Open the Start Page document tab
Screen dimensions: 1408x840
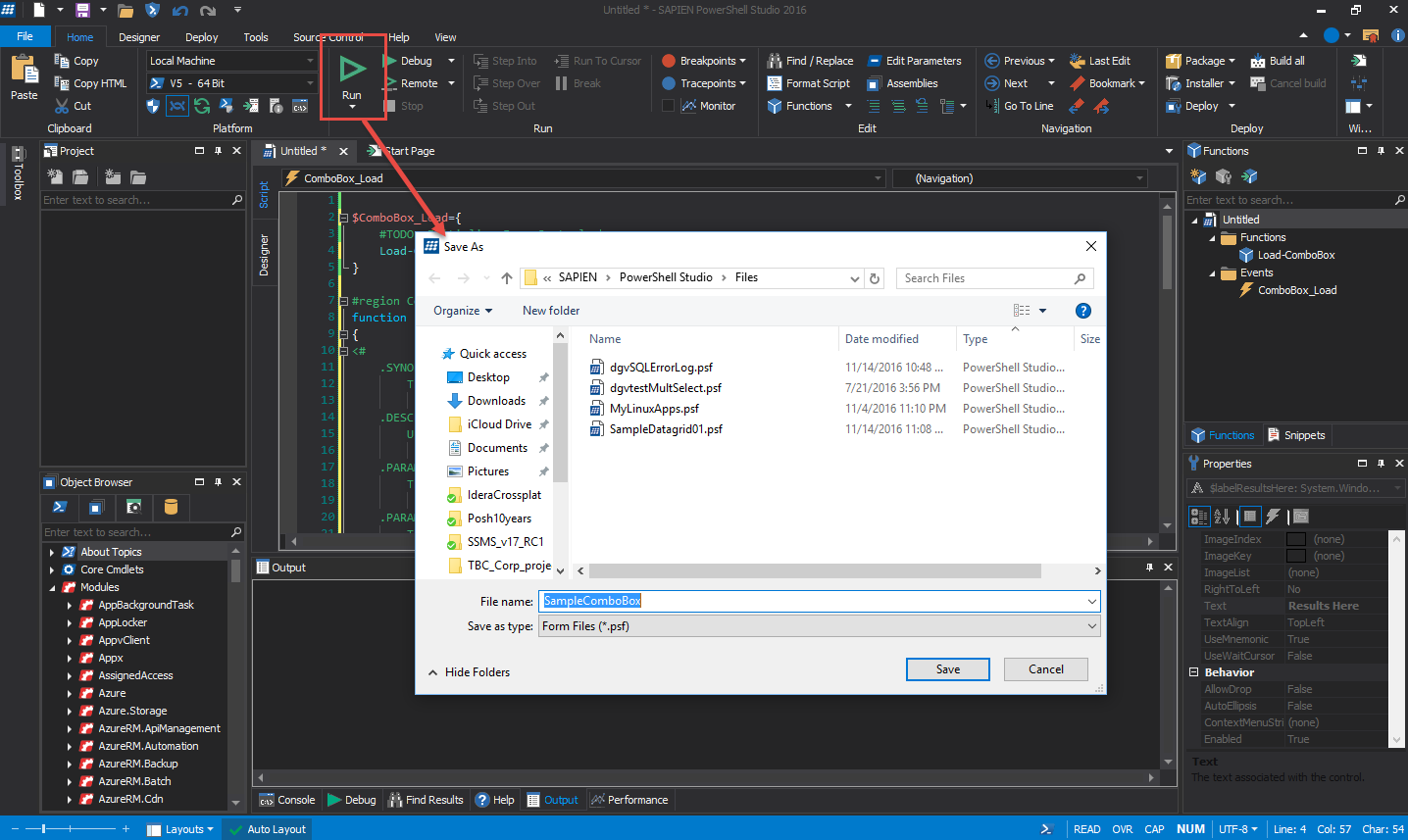tap(402, 151)
